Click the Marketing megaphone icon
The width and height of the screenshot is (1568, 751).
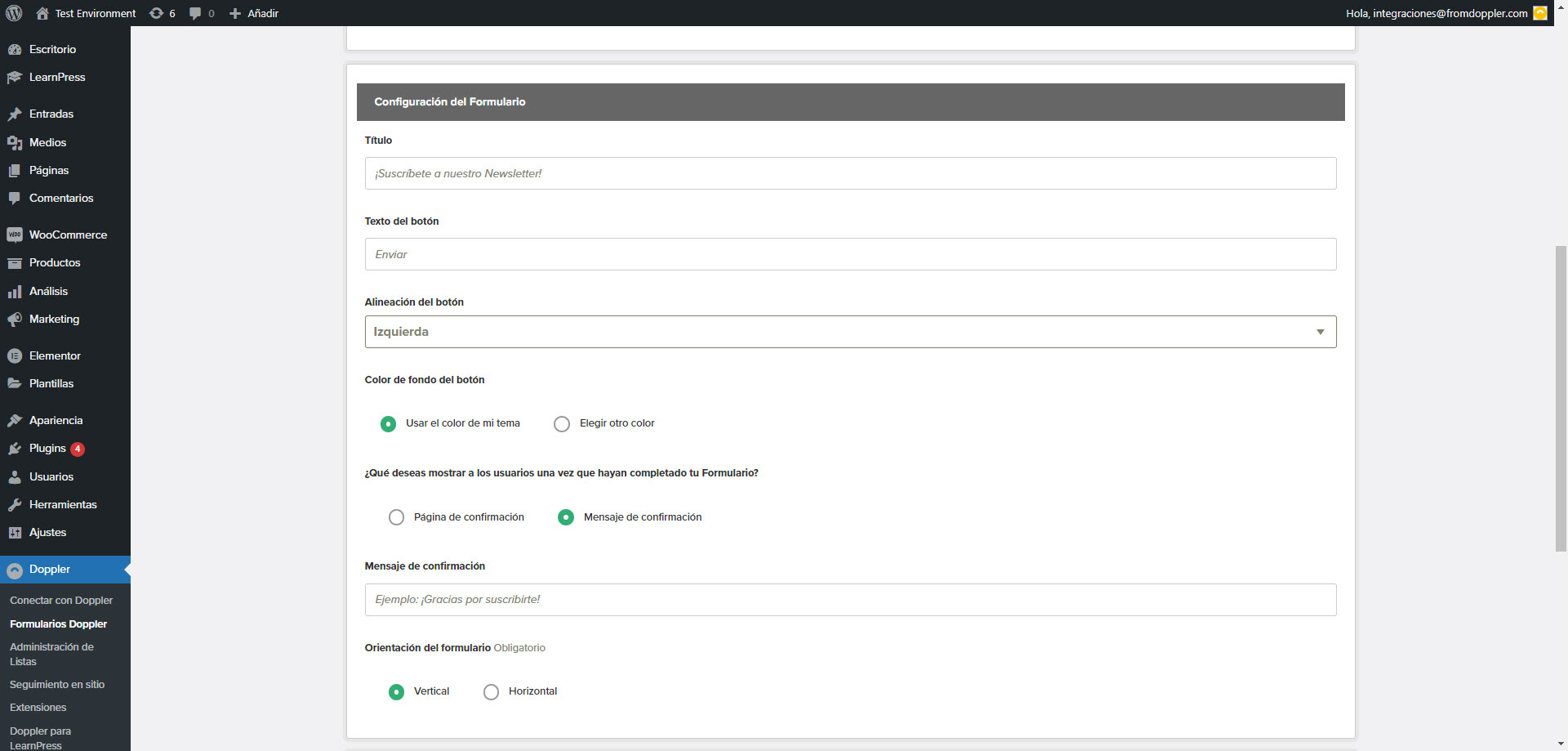tap(15, 319)
